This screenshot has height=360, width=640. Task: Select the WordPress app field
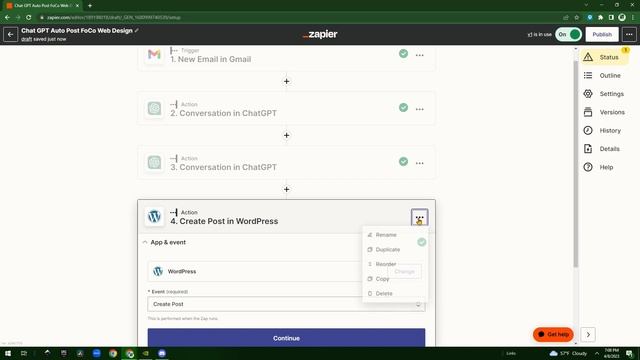click(286, 271)
